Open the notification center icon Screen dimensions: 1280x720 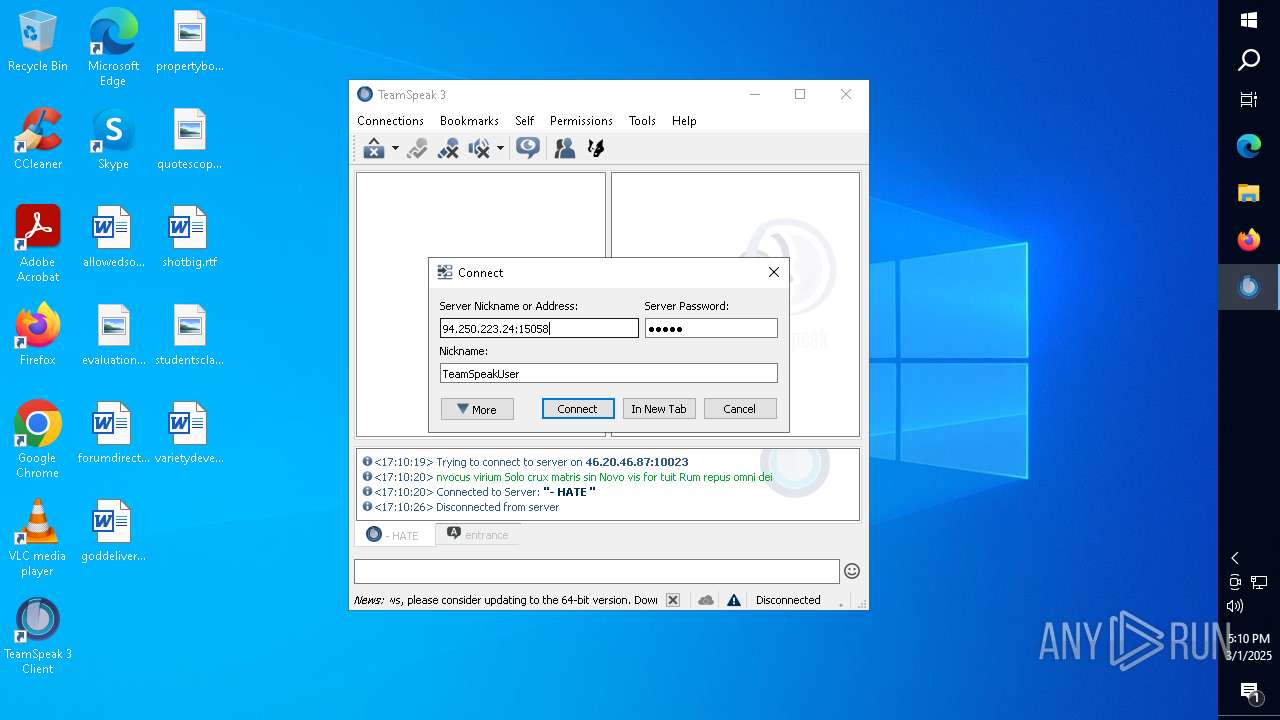click(1249, 692)
